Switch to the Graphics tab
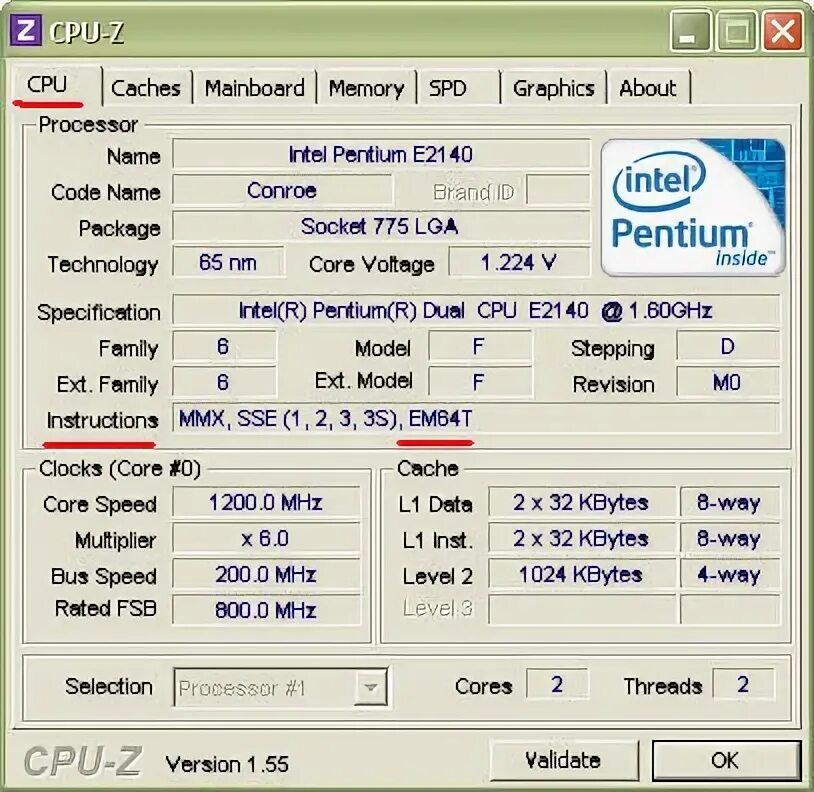Screen dimensions: 814x792 coord(553,88)
